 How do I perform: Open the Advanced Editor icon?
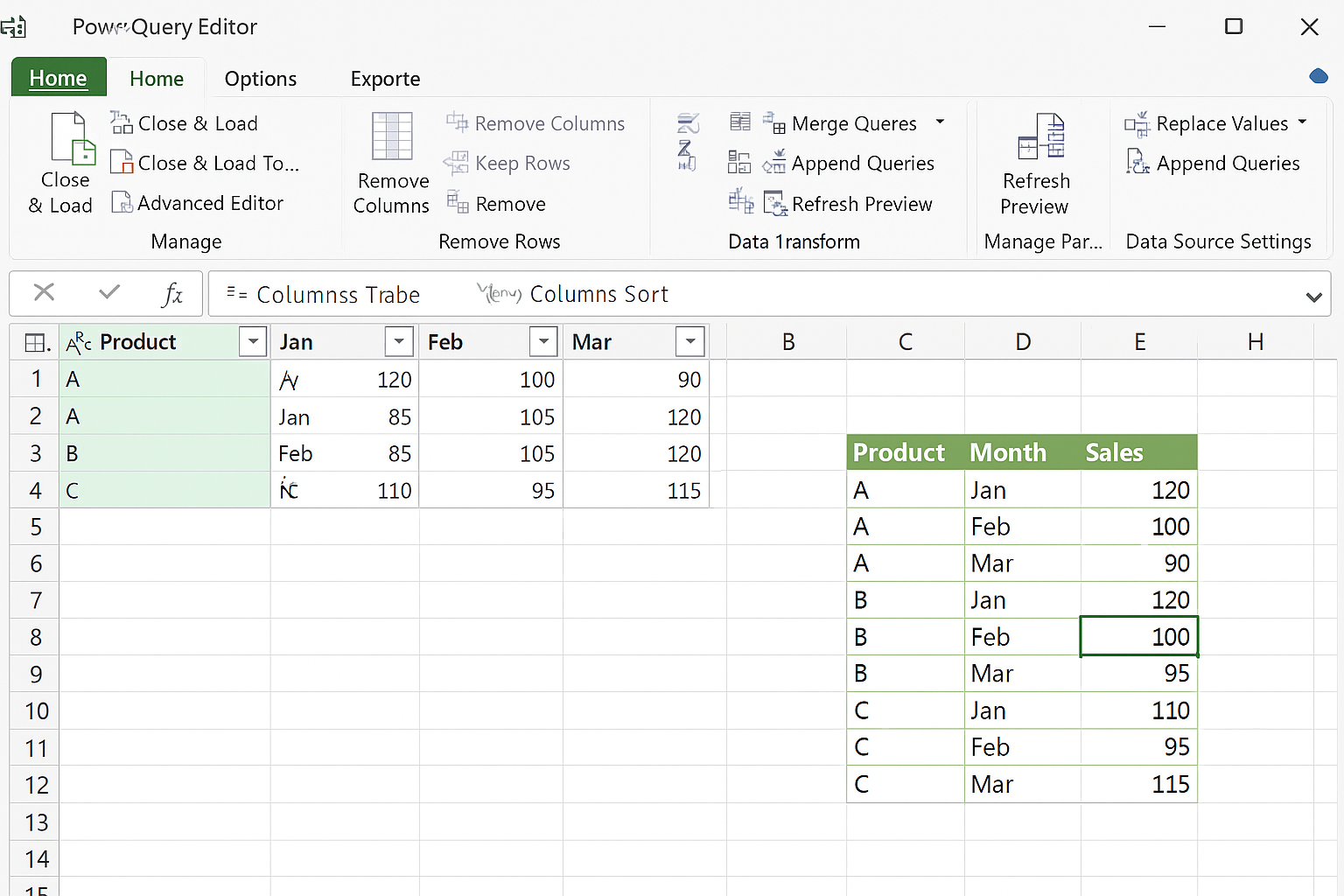pos(121,202)
